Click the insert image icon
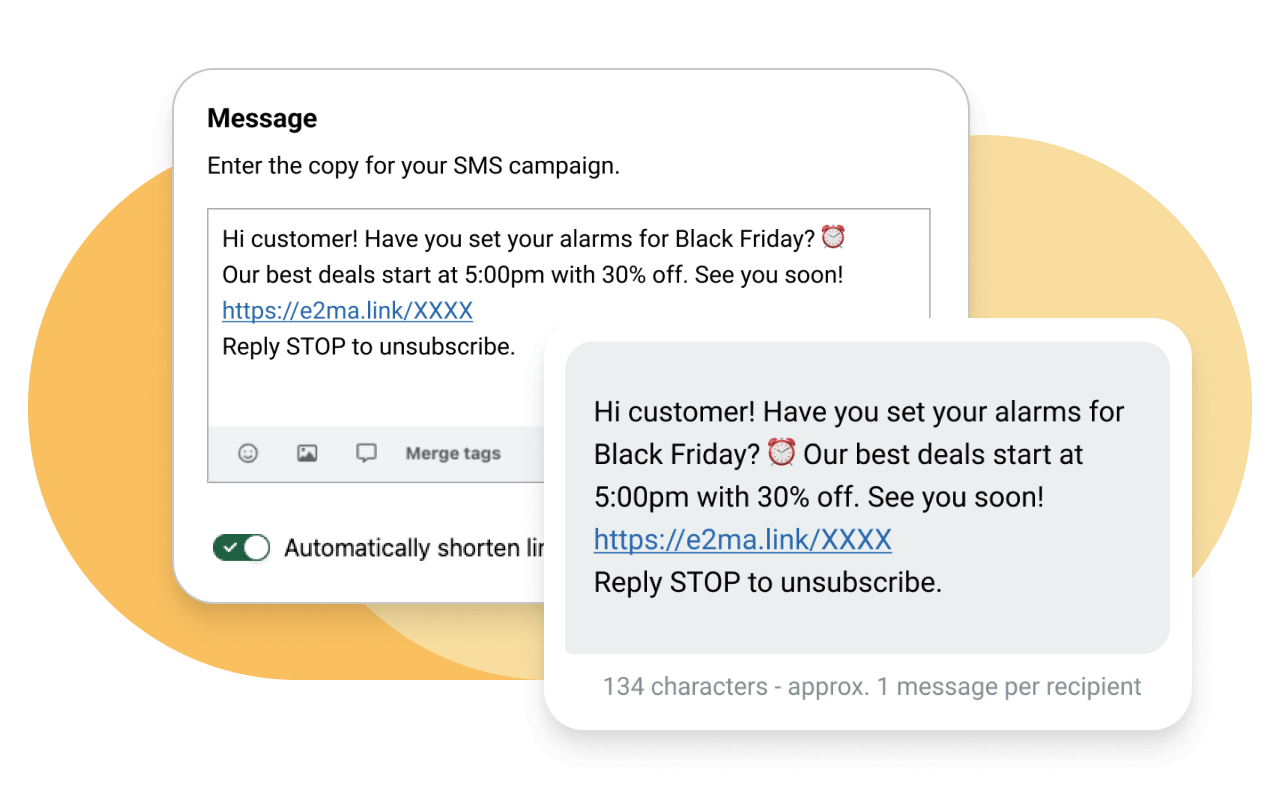Image resolution: width=1280 pixels, height=800 pixels. tap(306, 453)
